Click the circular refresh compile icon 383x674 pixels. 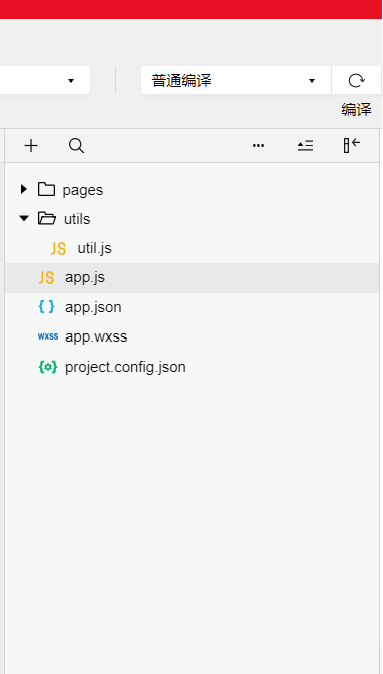pos(356,80)
